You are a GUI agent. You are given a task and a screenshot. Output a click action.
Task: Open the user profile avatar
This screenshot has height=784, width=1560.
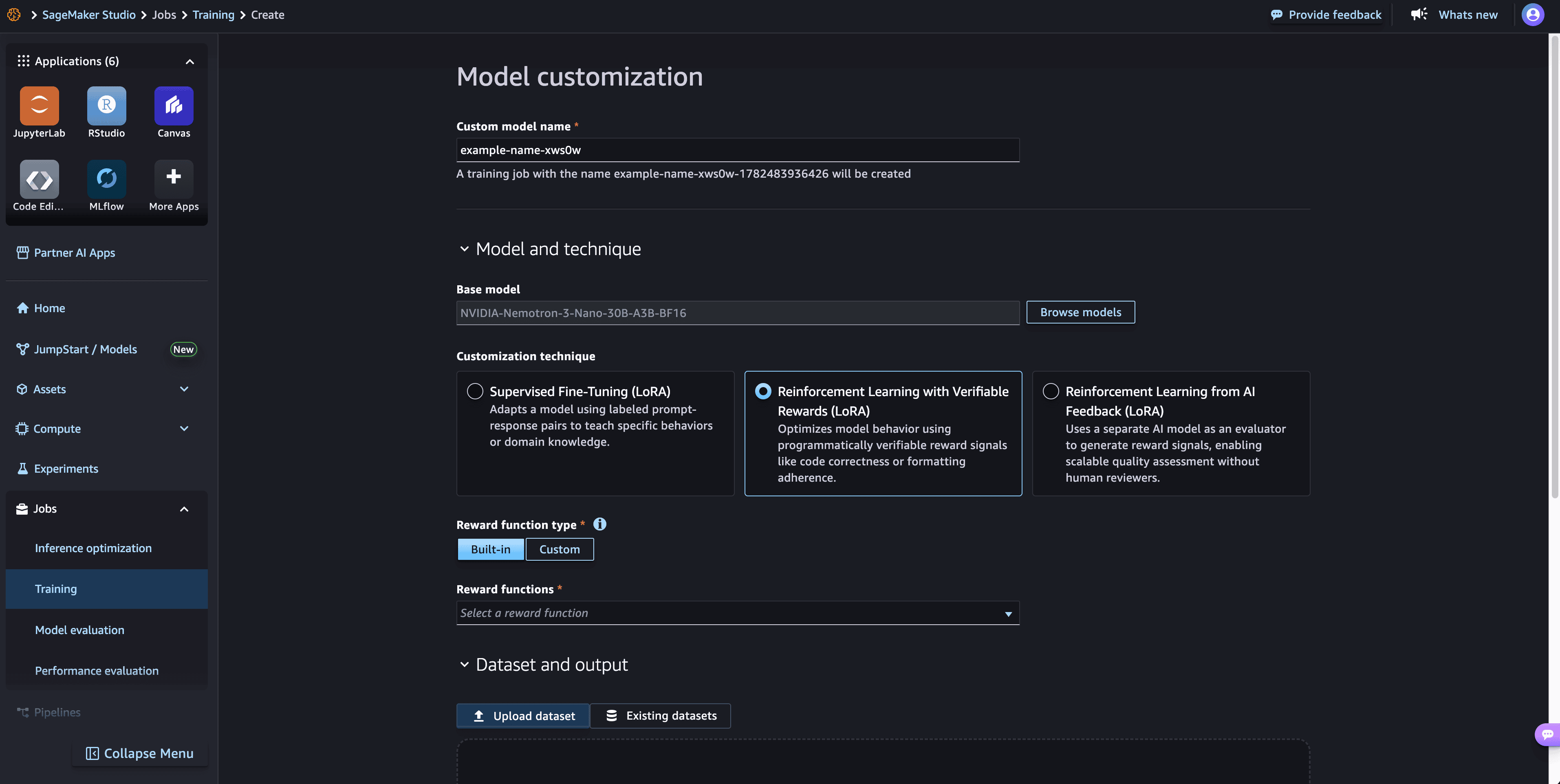click(1533, 15)
